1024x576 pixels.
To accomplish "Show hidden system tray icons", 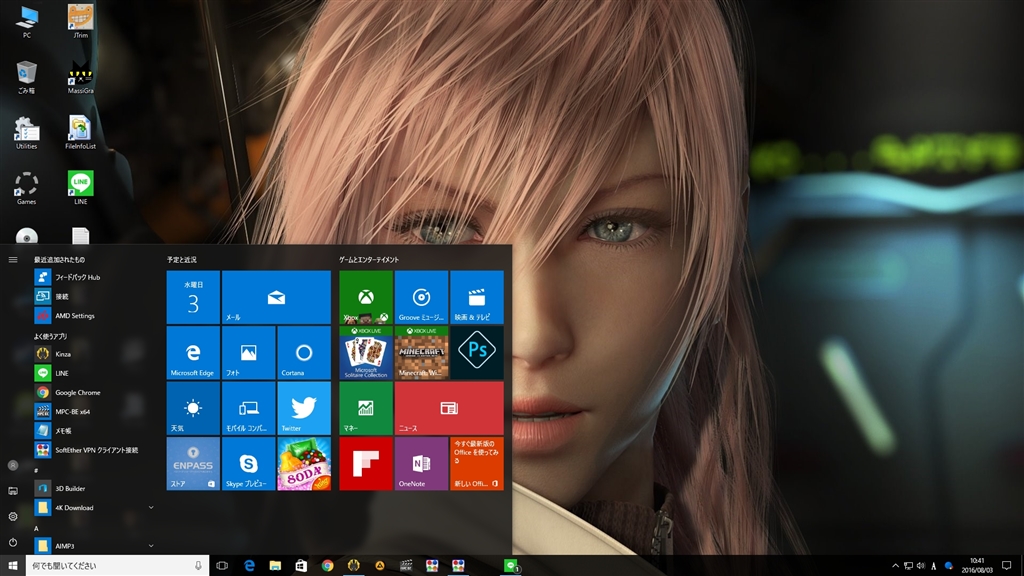I will pos(895,566).
